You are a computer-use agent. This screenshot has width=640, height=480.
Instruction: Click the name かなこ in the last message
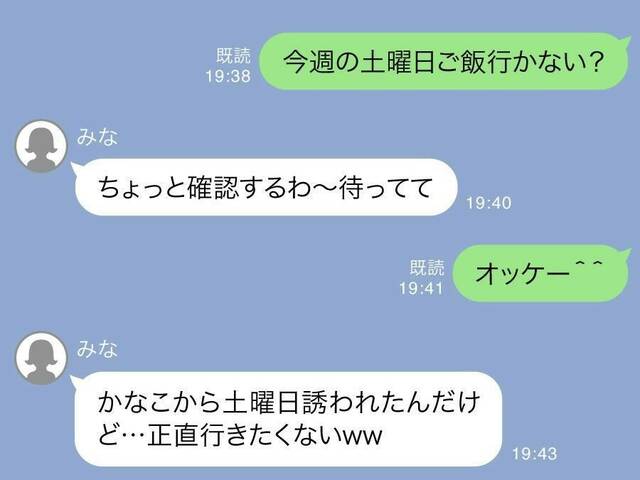pos(135,402)
